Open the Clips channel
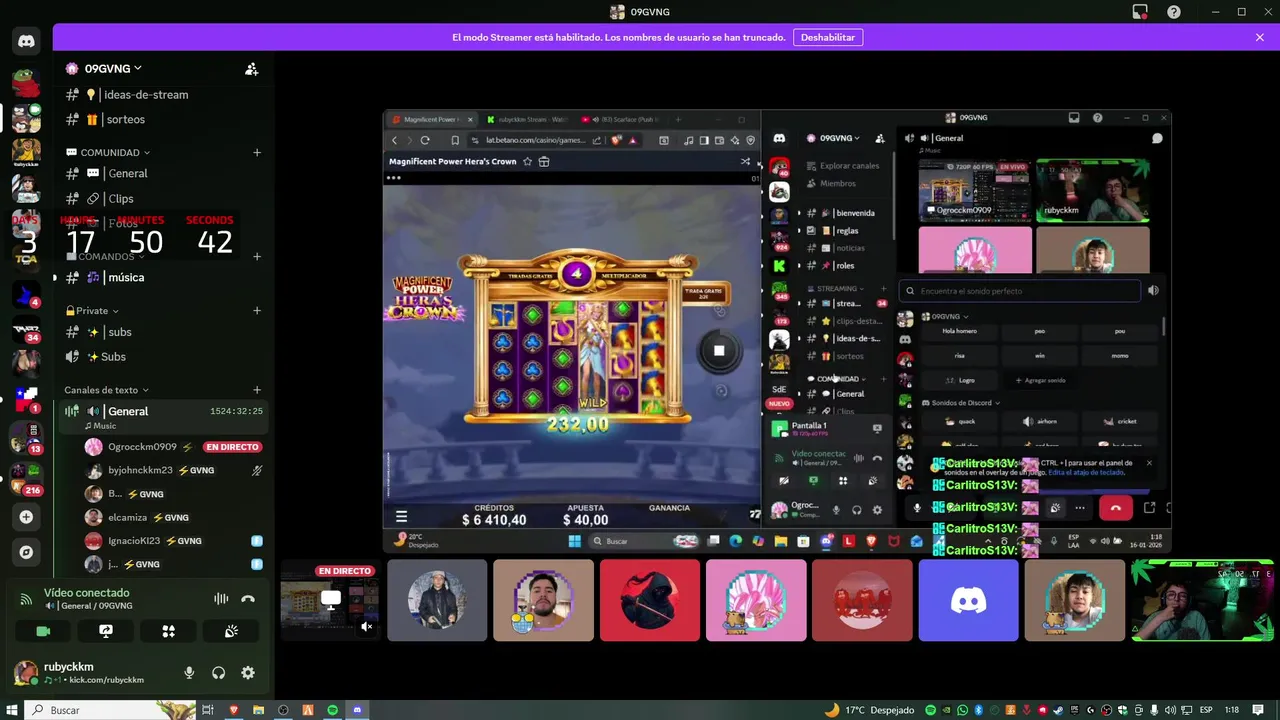Screen dimensions: 1280x720 (x=120, y=198)
